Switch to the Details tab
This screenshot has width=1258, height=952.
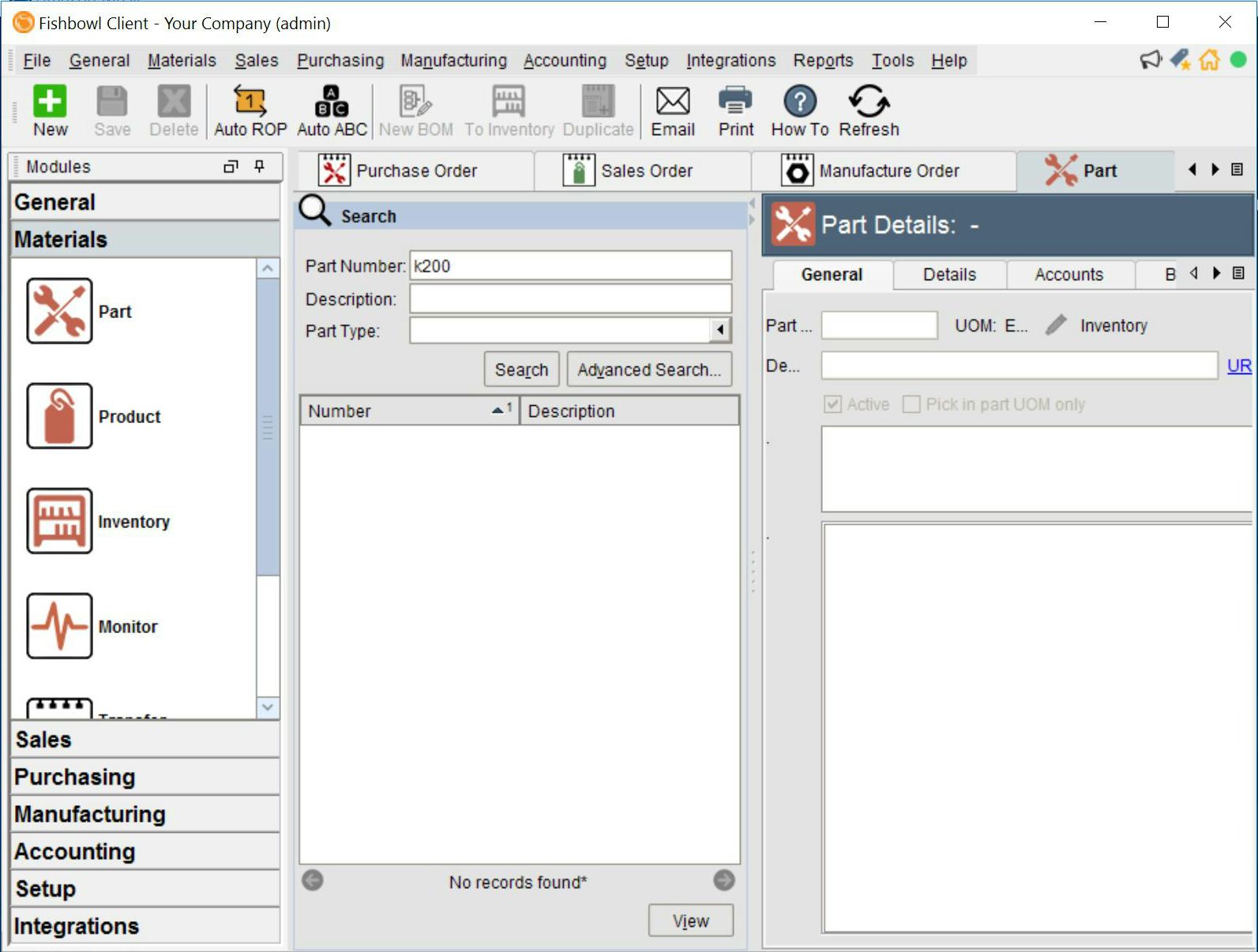(949, 274)
